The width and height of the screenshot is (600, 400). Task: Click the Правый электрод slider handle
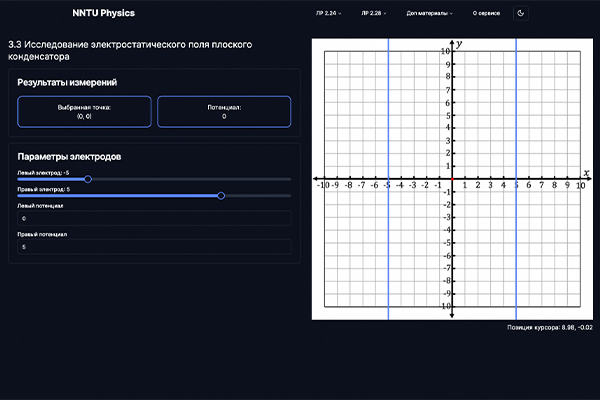(x=221, y=196)
